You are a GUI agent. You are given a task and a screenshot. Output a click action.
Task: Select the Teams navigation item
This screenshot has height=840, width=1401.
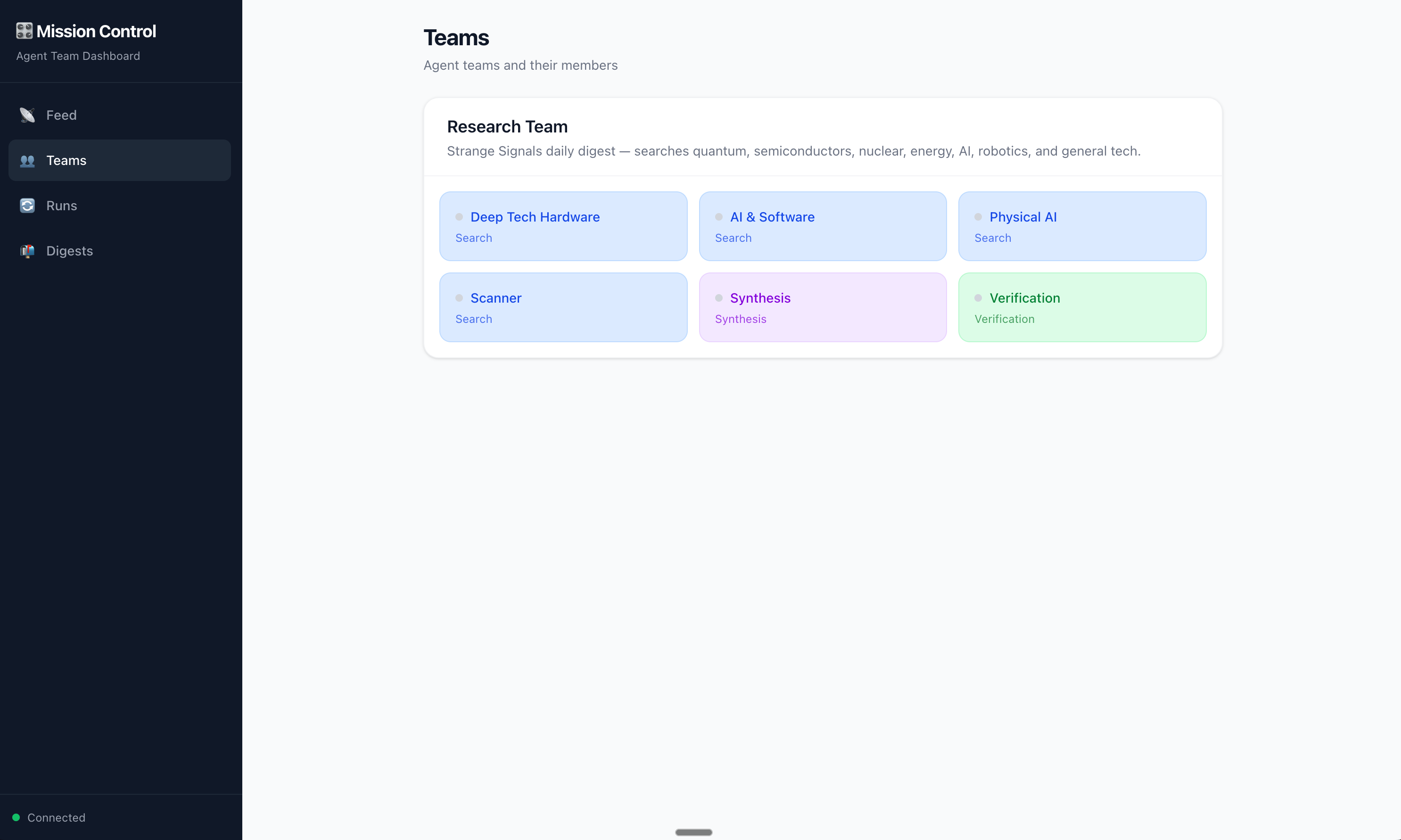[x=66, y=161]
